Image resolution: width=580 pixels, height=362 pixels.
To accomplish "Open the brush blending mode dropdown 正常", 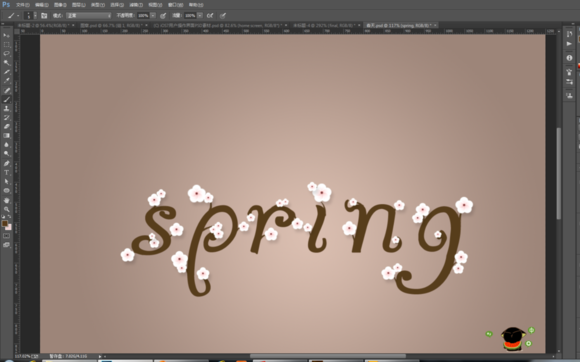I will [x=88, y=16].
